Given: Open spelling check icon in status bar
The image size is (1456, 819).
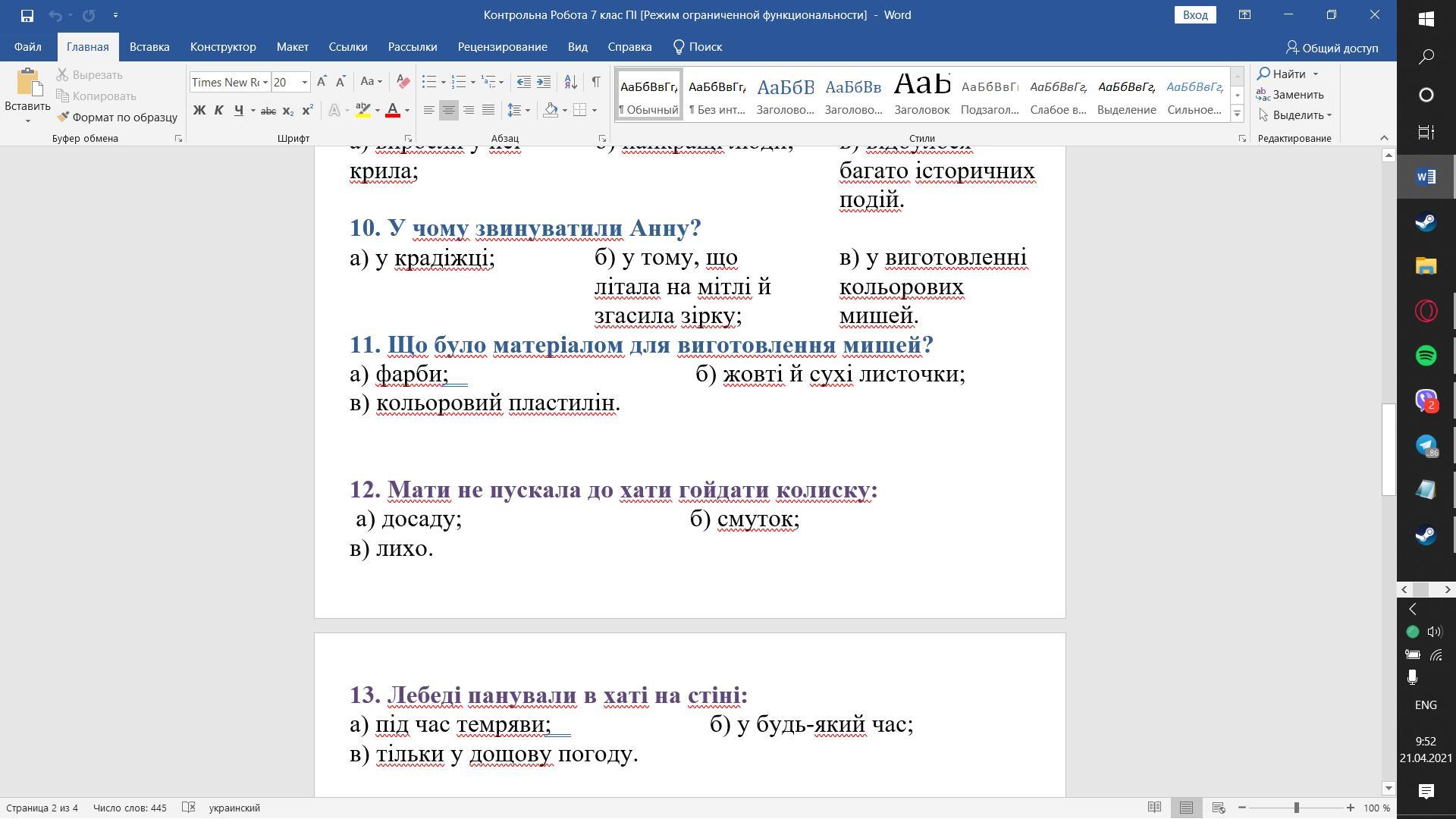Looking at the screenshot, I should (x=189, y=808).
